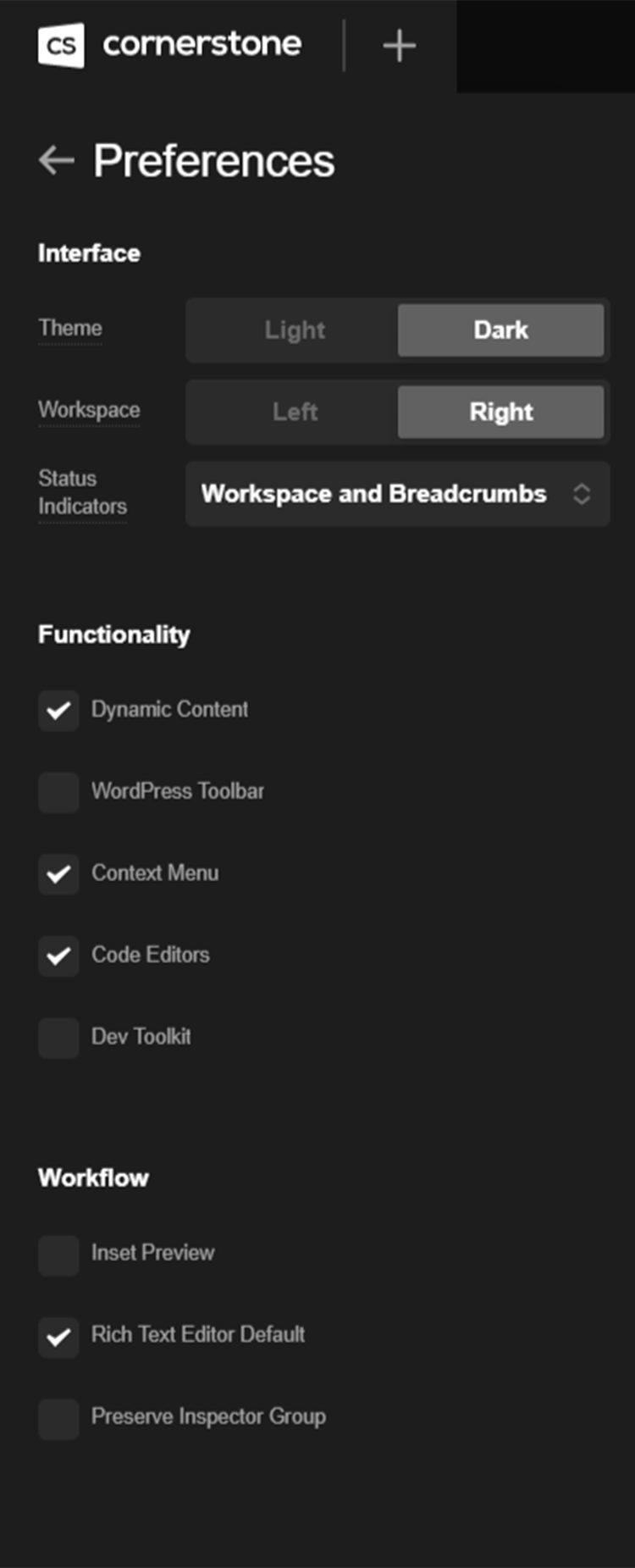Enable the Dev Toolkit checkbox
The height and width of the screenshot is (1568, 635).
[x=58, y=1038]
